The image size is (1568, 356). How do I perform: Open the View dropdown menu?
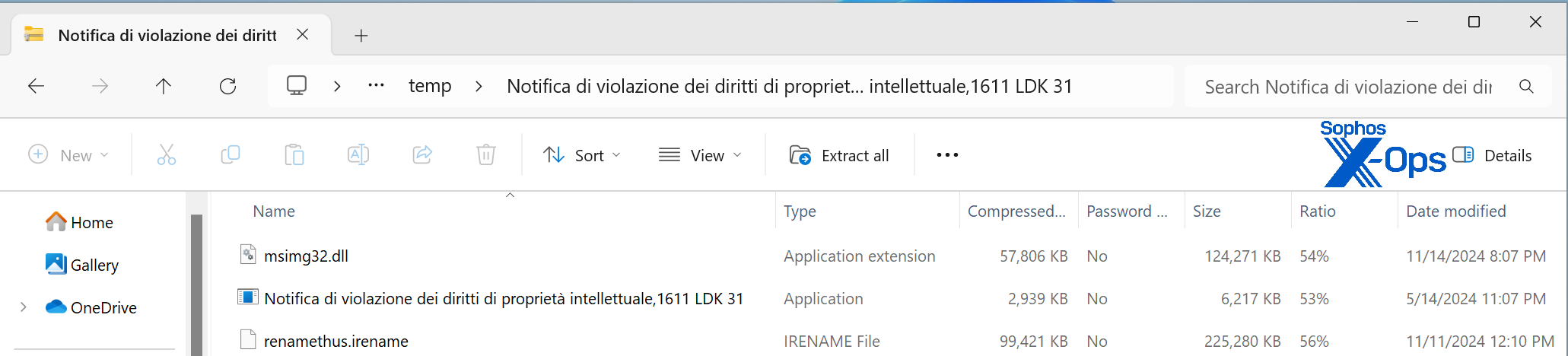pyautogui.click(x=700, y=155)
